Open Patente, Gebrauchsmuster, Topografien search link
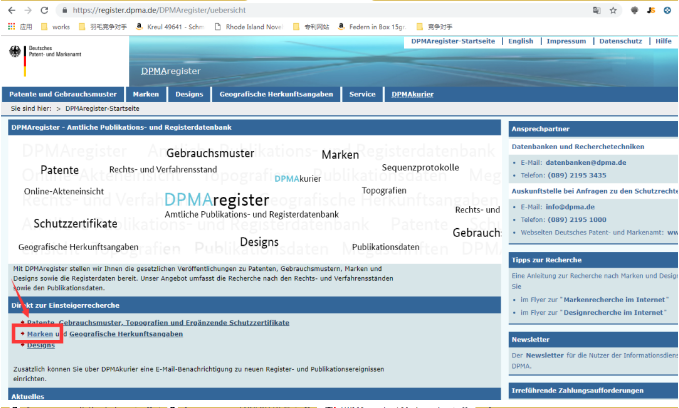Viewport: 679px width, 408px height. tap(158, 323)
